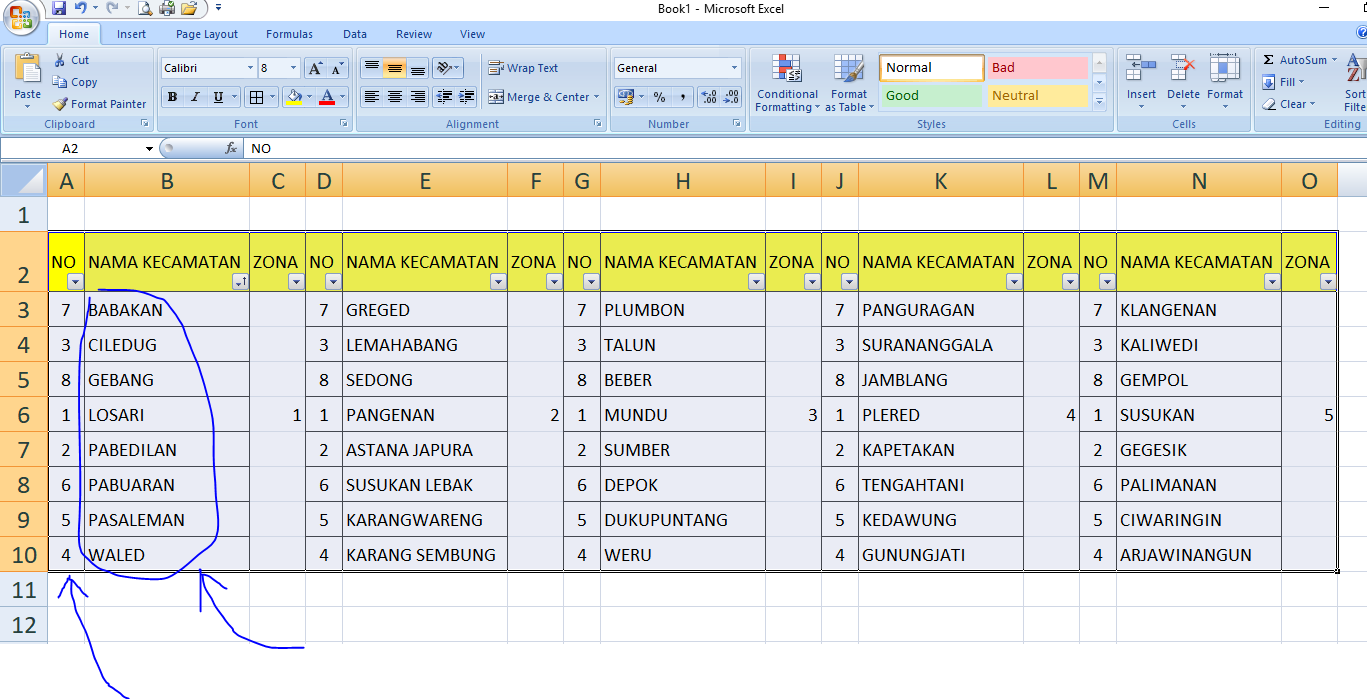
Task: Click the text Orientation icon
Action: 447,68
